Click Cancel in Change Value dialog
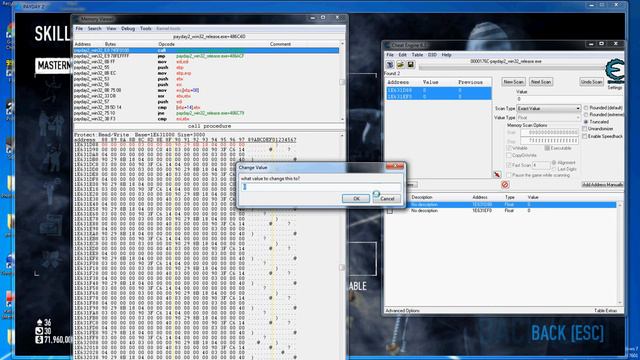 tap(387, 199)
